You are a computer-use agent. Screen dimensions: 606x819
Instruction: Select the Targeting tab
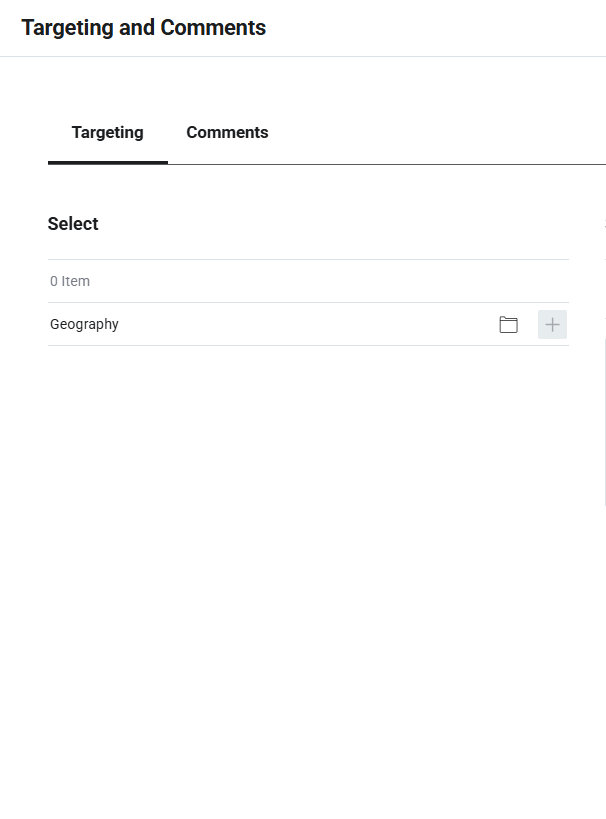point(108,133)
